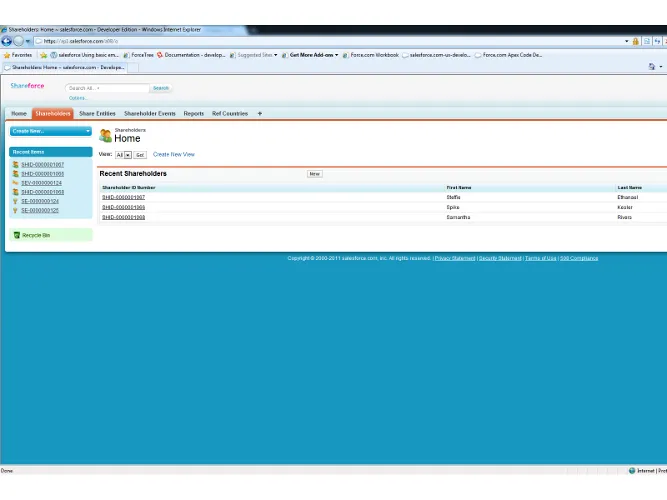The height and width of the screenshot is (500, 667).
Task: Open recent item SHID-0000001068 in sidebar
Action: [43, 192]
